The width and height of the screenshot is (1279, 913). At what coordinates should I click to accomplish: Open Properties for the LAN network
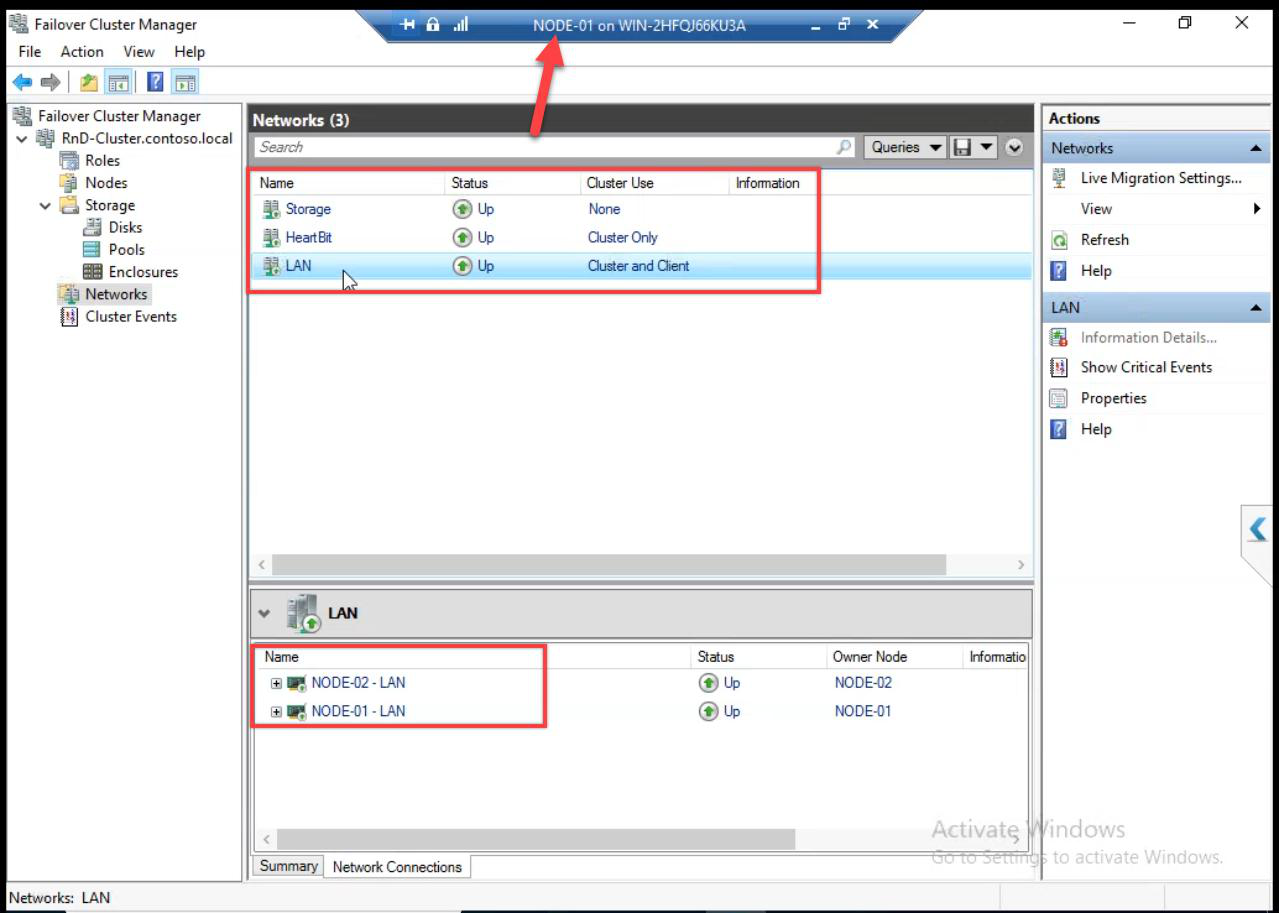point(1113,398)
